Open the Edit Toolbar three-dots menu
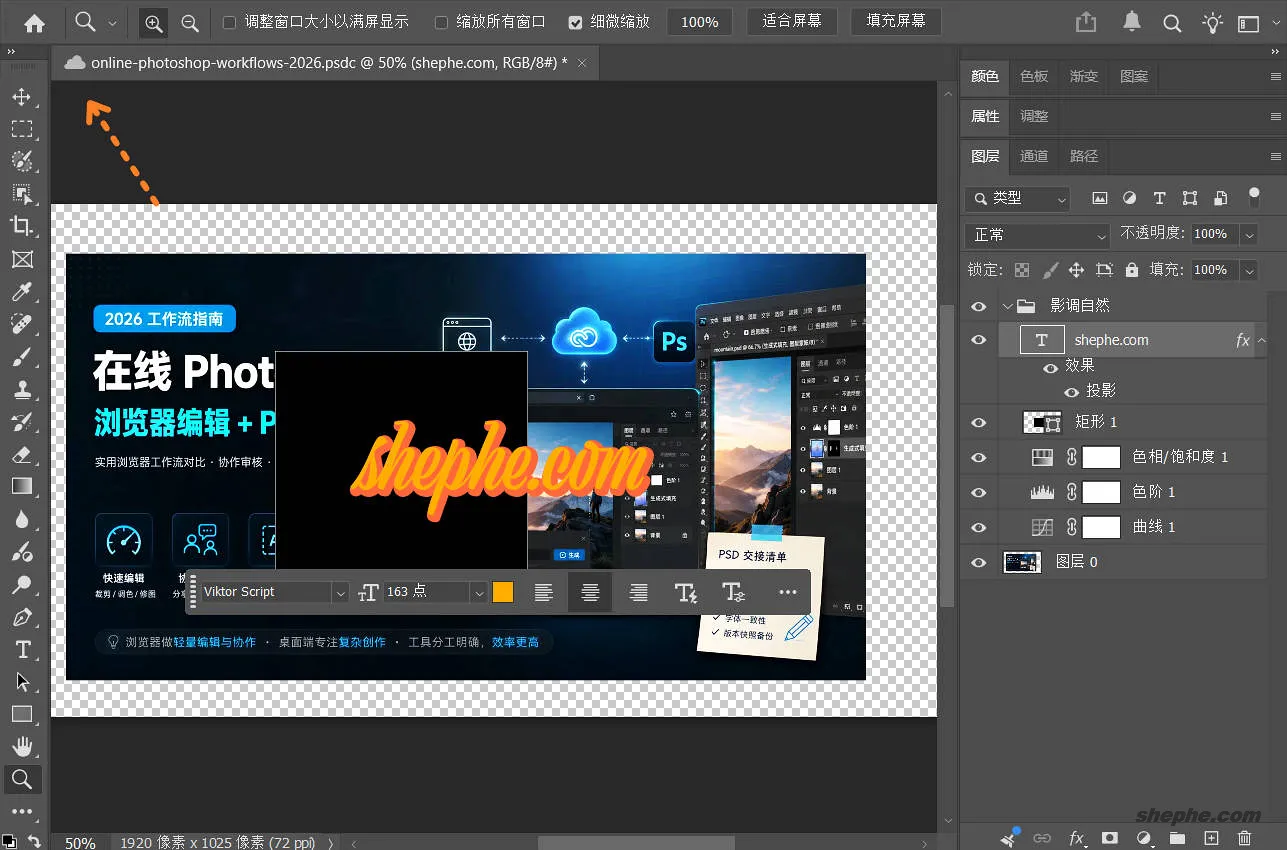Screen dimensions: 1287x850 (x=21, y=812)
